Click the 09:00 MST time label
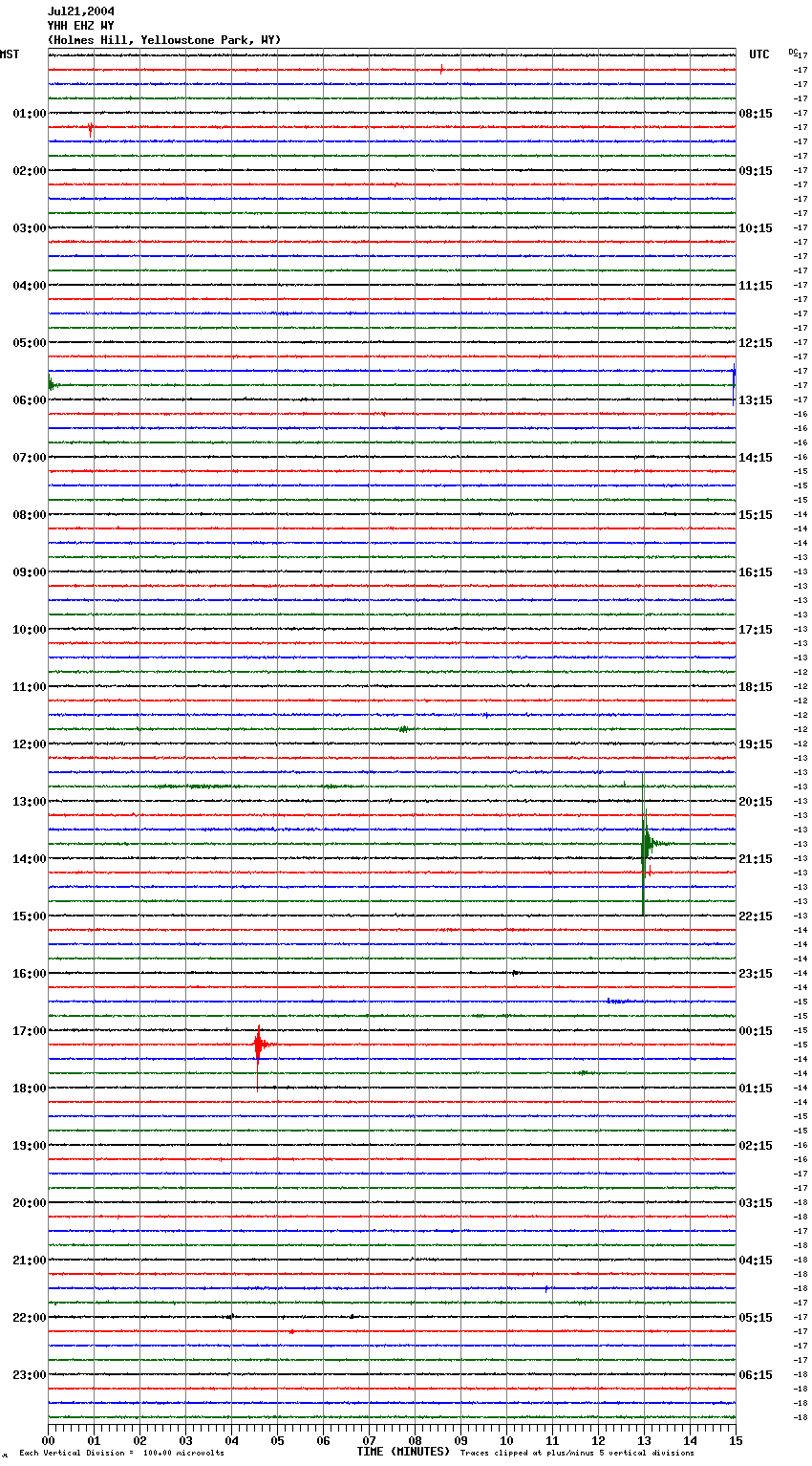This screenshot has width=812, height=1466. tap(30, 572)
